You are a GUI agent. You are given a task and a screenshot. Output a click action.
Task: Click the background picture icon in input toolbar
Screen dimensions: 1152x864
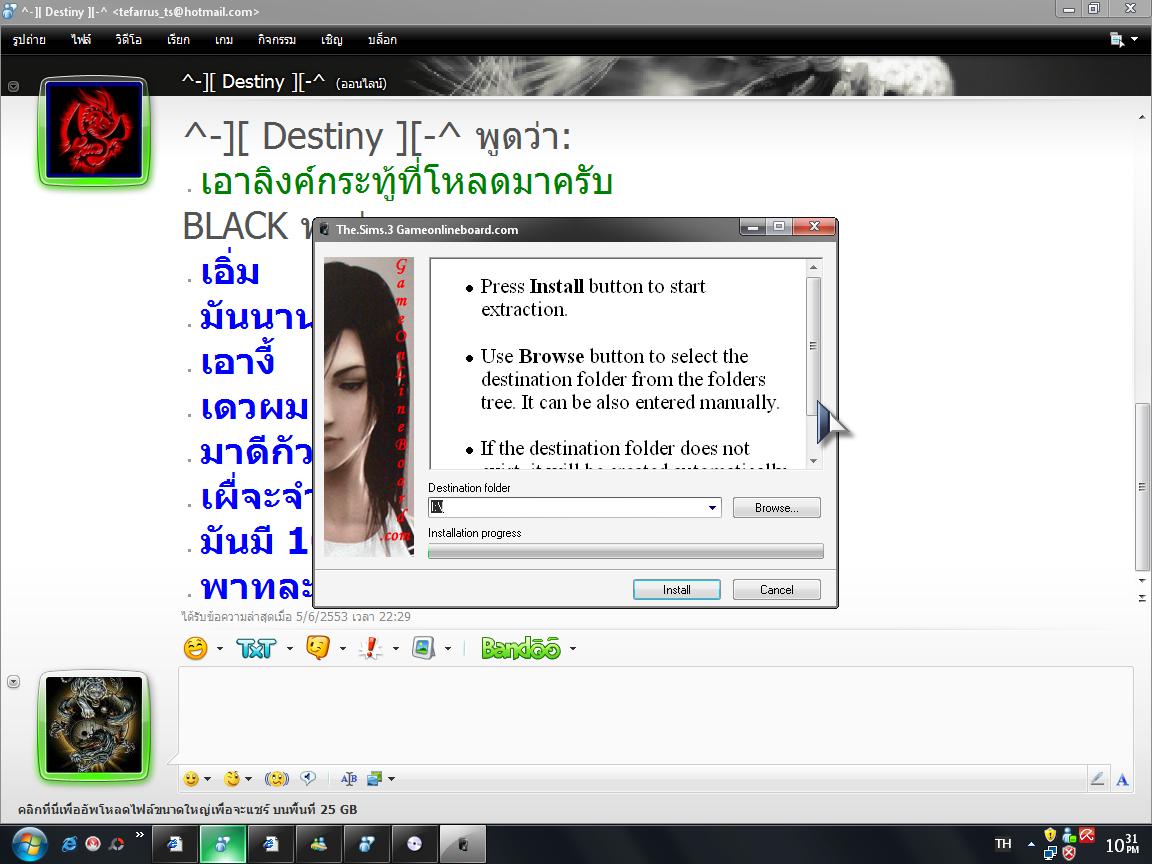pos(375,779)
